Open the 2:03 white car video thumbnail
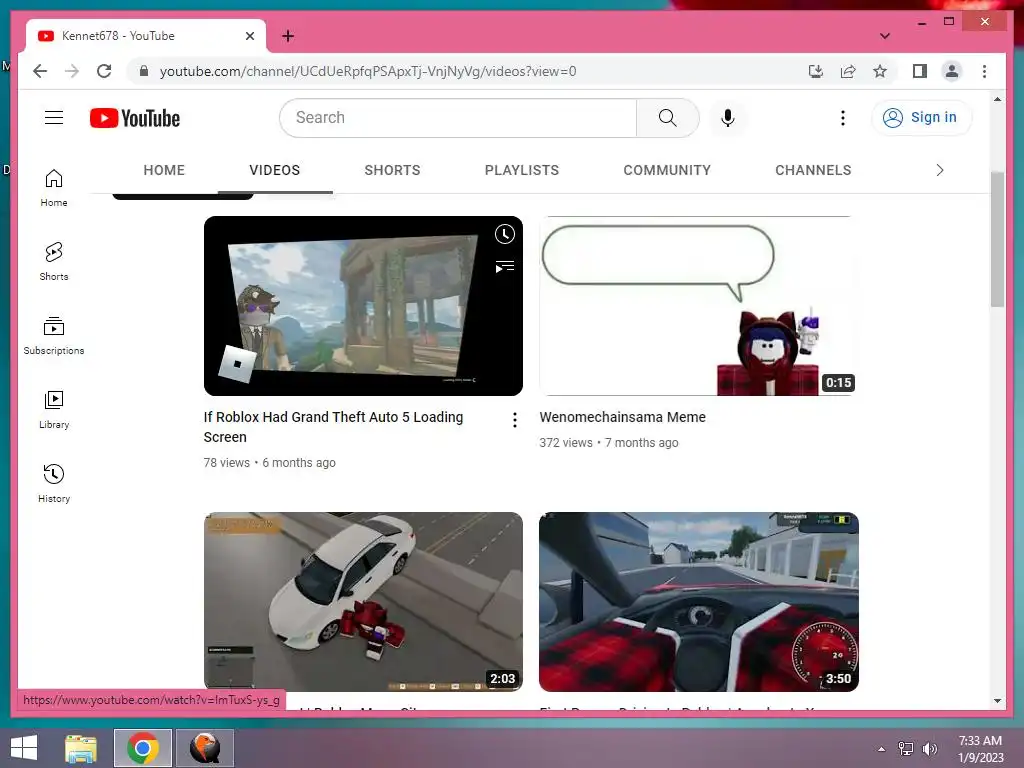The width and height of the screenshot is (1024, 768). point(363,601)
